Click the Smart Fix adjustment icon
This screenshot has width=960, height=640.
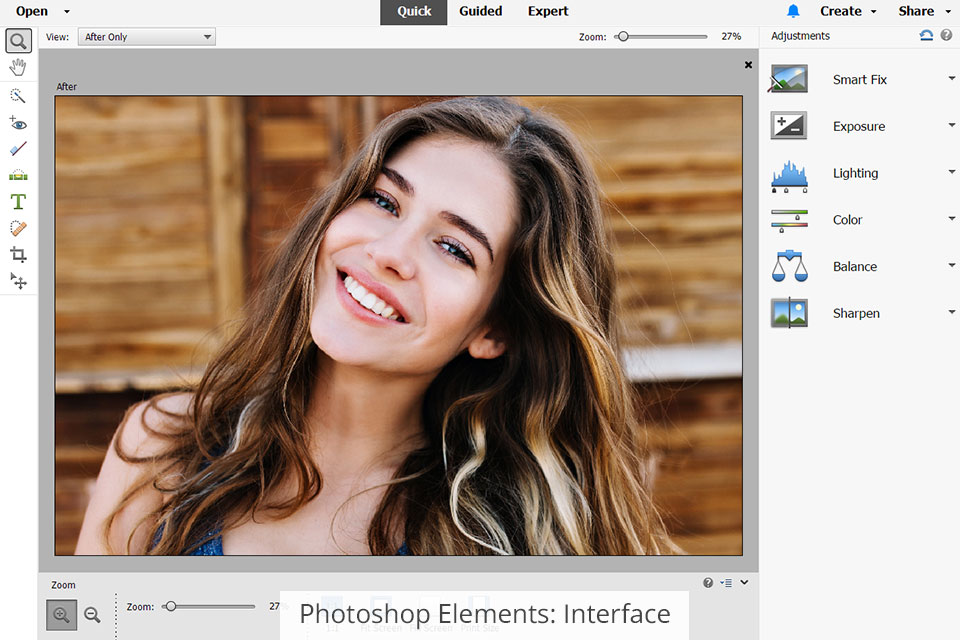(x=789, y=79)
